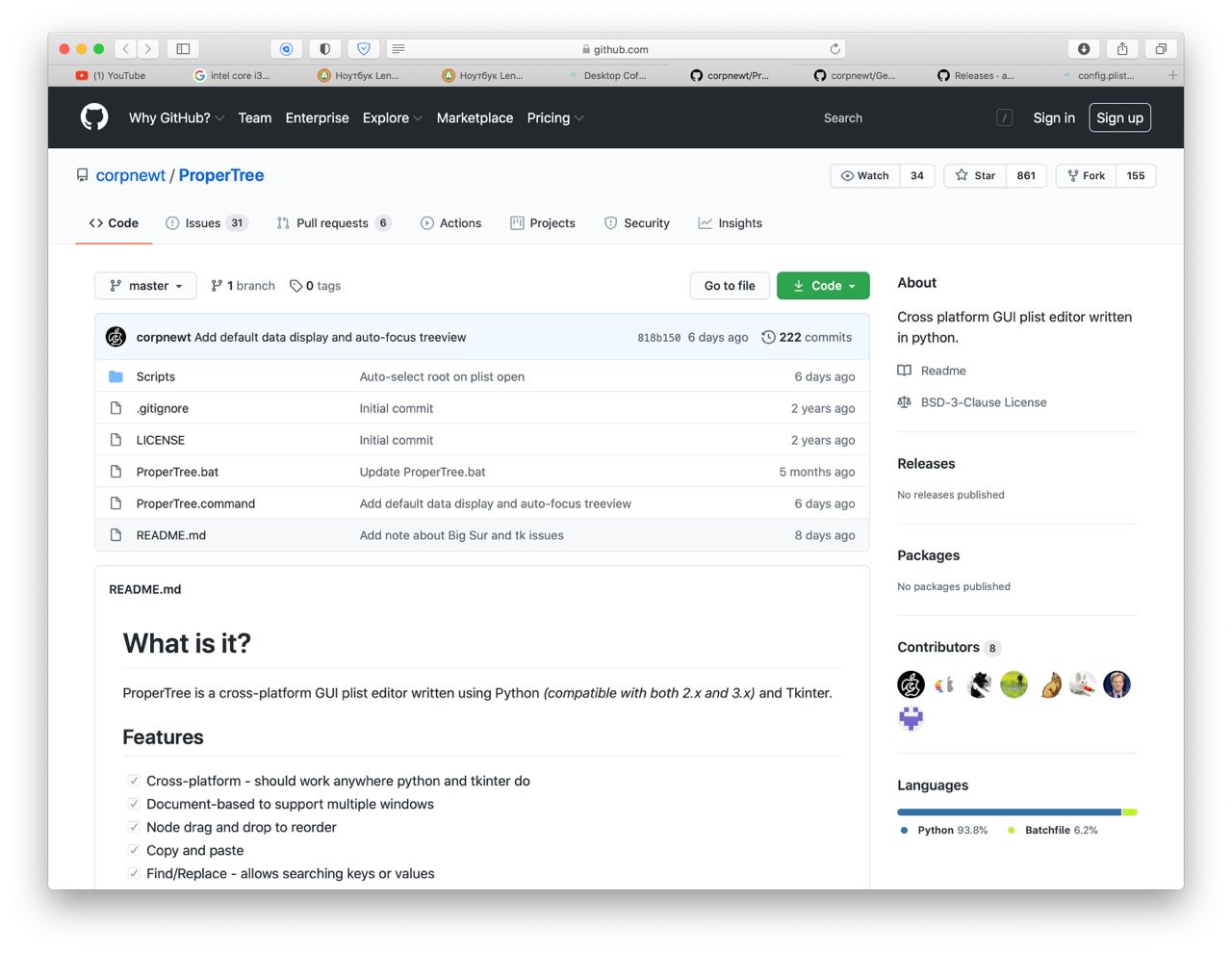Click Python 93.8% language entry
Screen dimensions: 1232x953
[943, 830]
